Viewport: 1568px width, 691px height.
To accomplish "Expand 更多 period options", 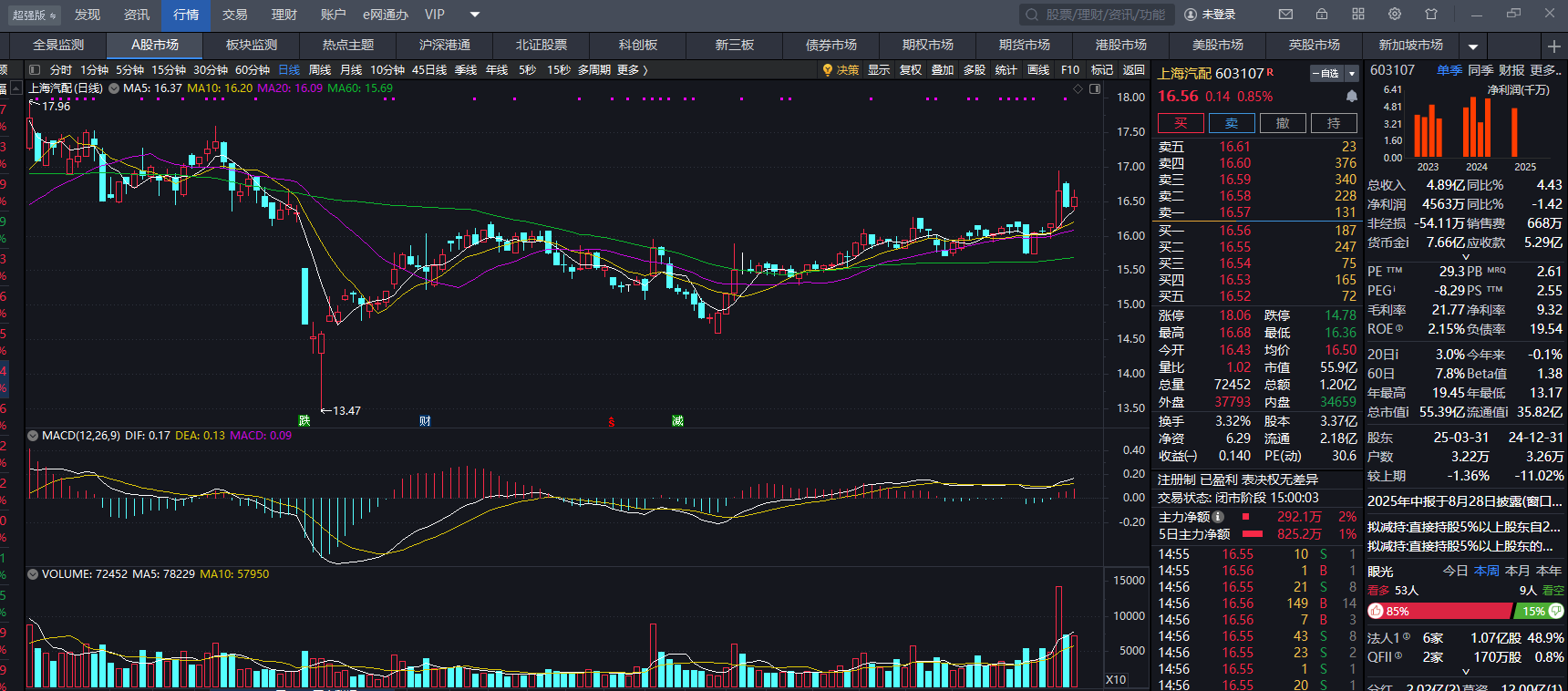I will pos(632,70).
